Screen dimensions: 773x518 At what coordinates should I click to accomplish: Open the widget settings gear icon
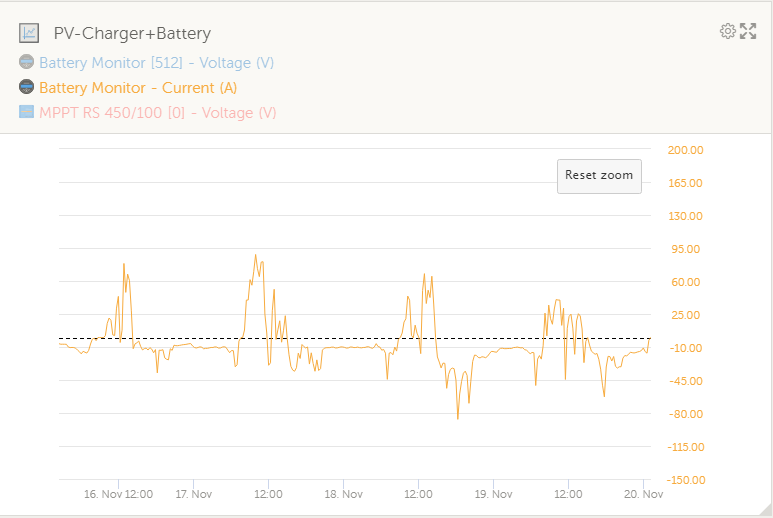click(x=728, y=31)
